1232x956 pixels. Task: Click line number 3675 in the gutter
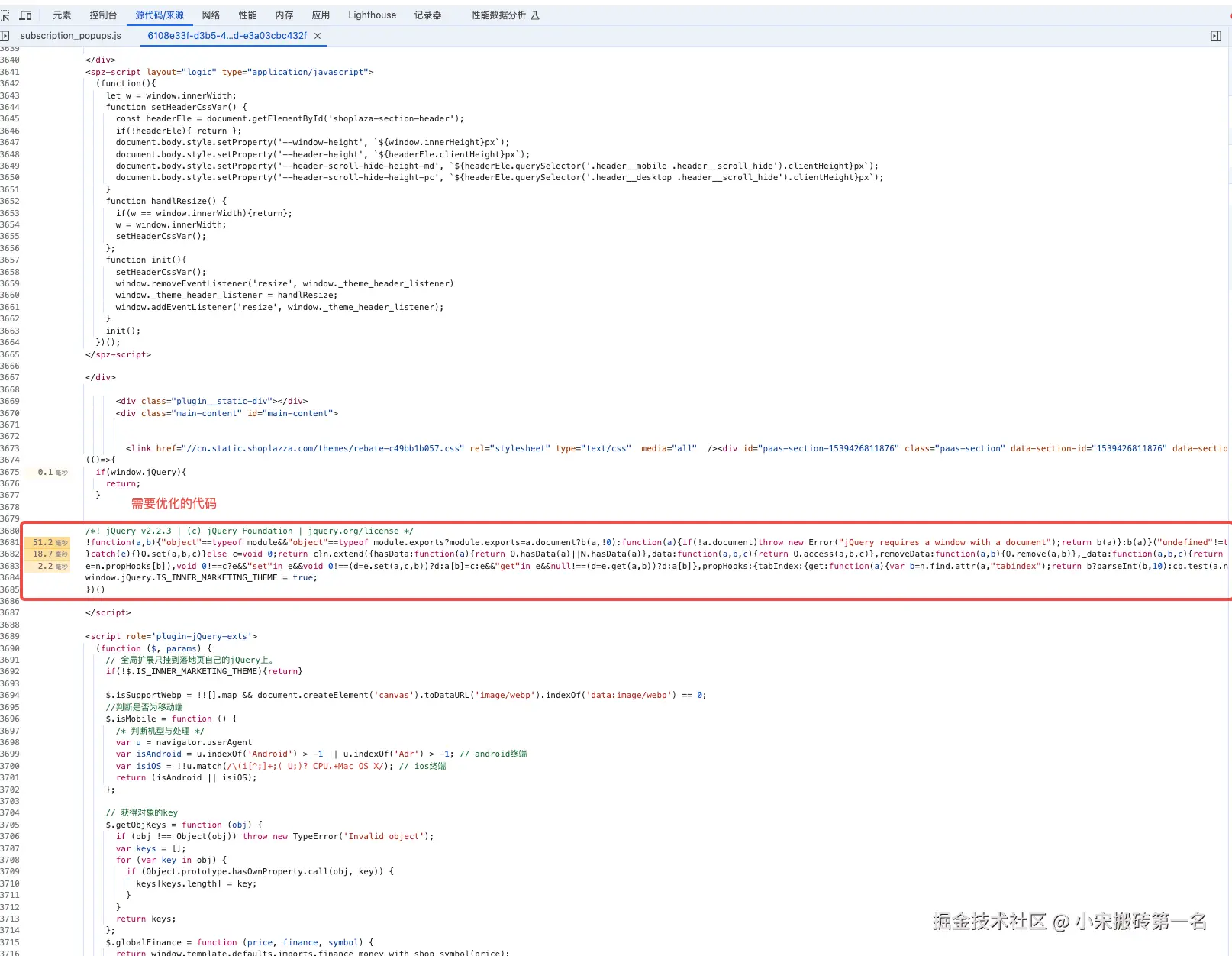coord(10,473)
